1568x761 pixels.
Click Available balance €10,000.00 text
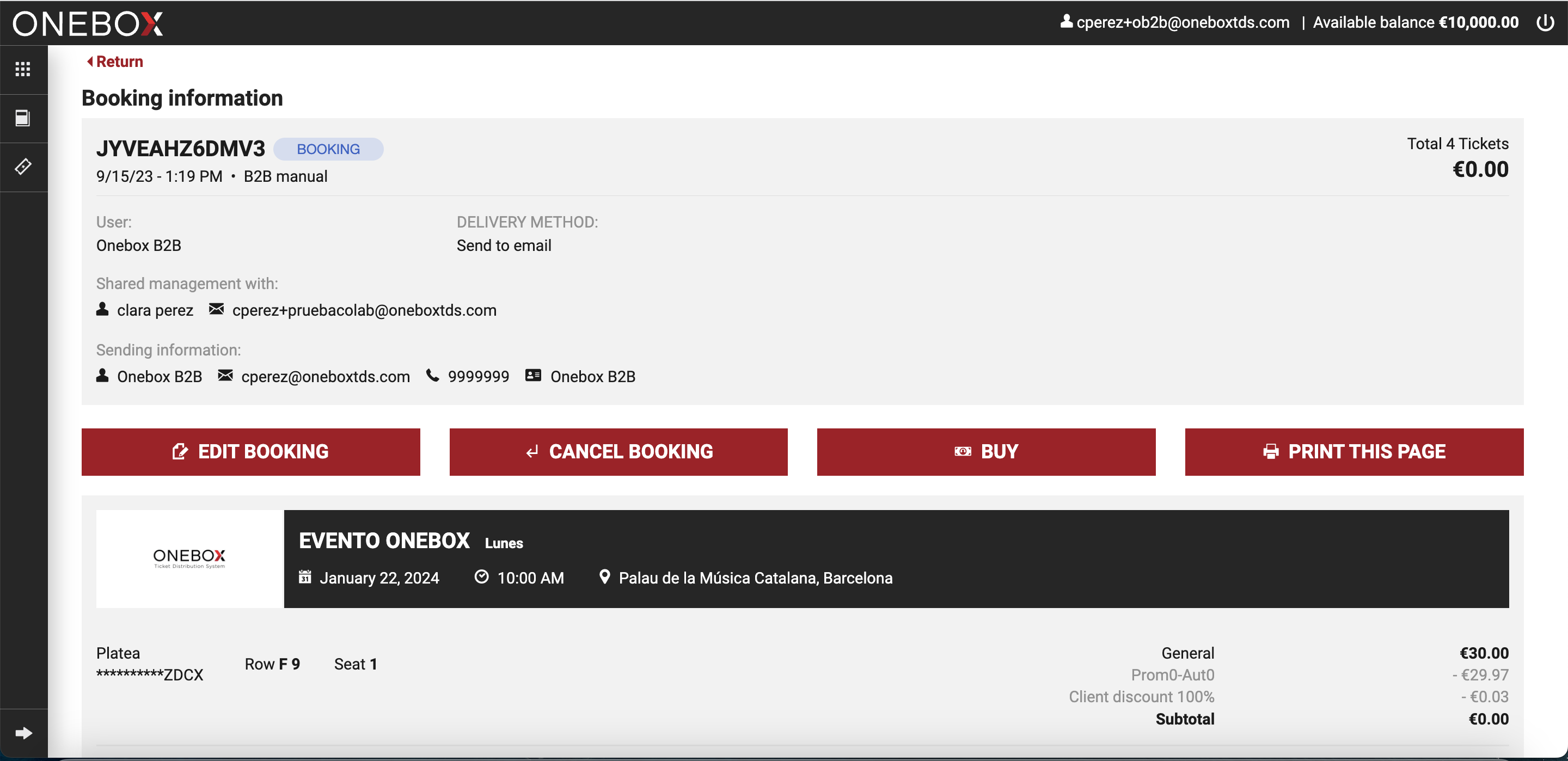tap(1415, 22)
